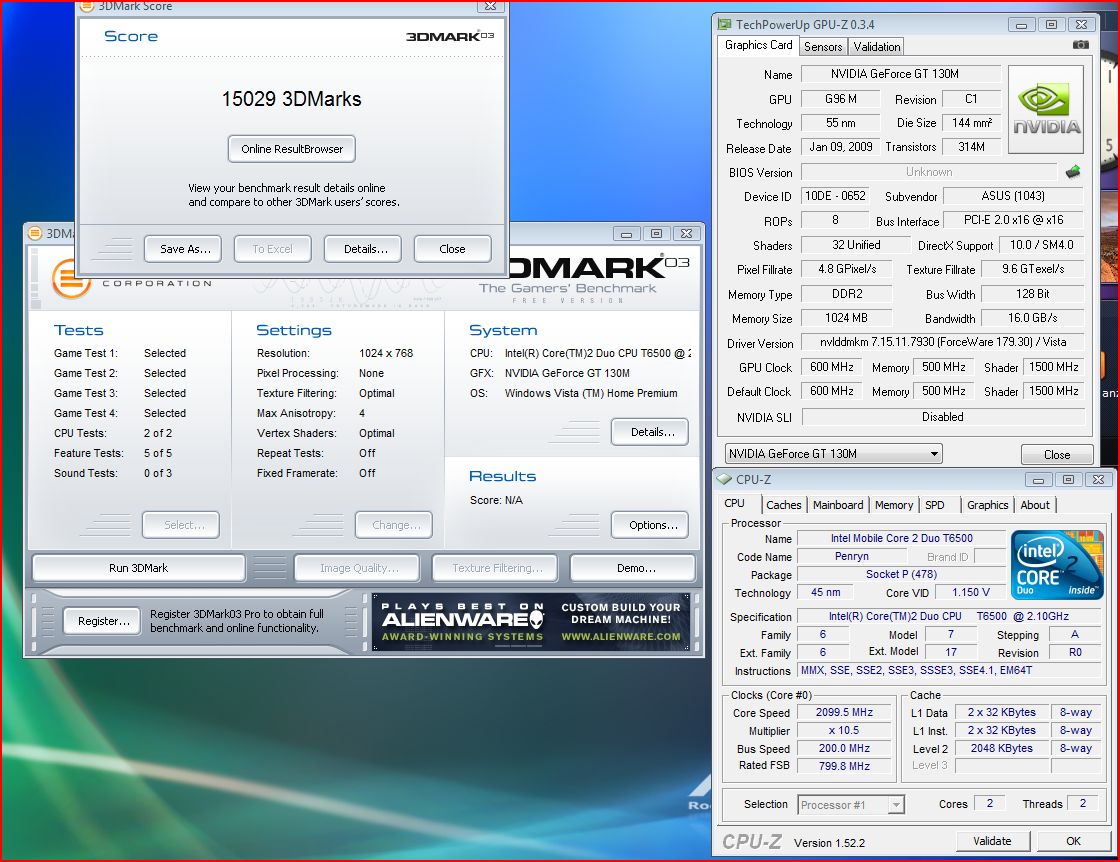Click the Texture Filtering button

496,568
